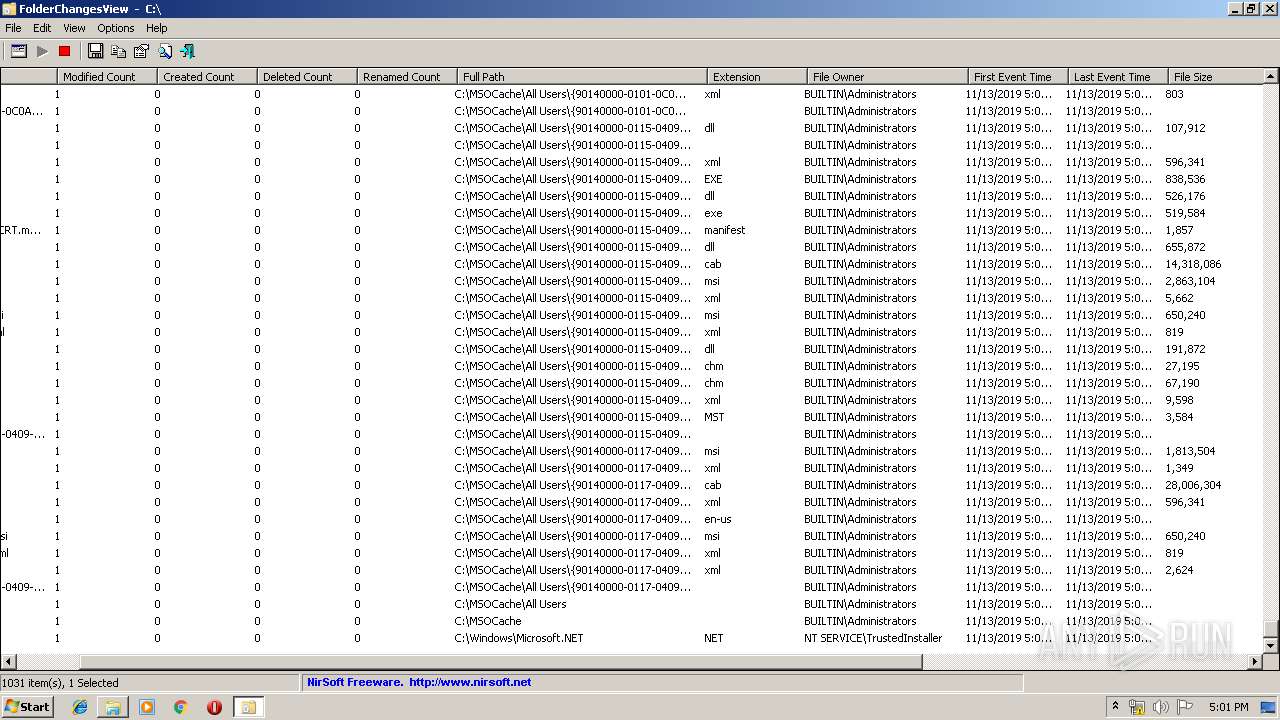The height and width of the screenshot is (720, 1280).
Task: Select the FolderChangesView taskbar button
Action: click(248, 707)
